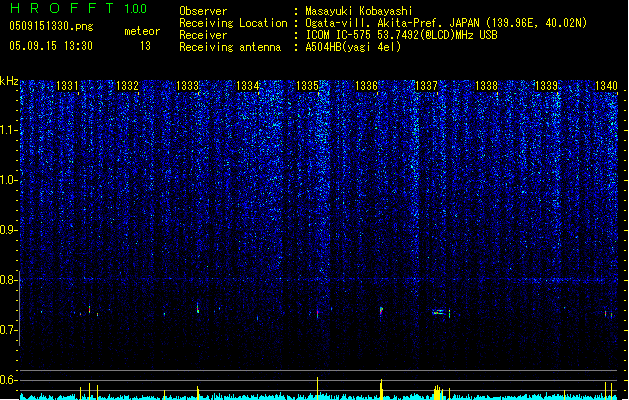The width and height of the screenshot is (629, 400).
Task: Click the version number 1.00
Action: click(x=136, y=9)
